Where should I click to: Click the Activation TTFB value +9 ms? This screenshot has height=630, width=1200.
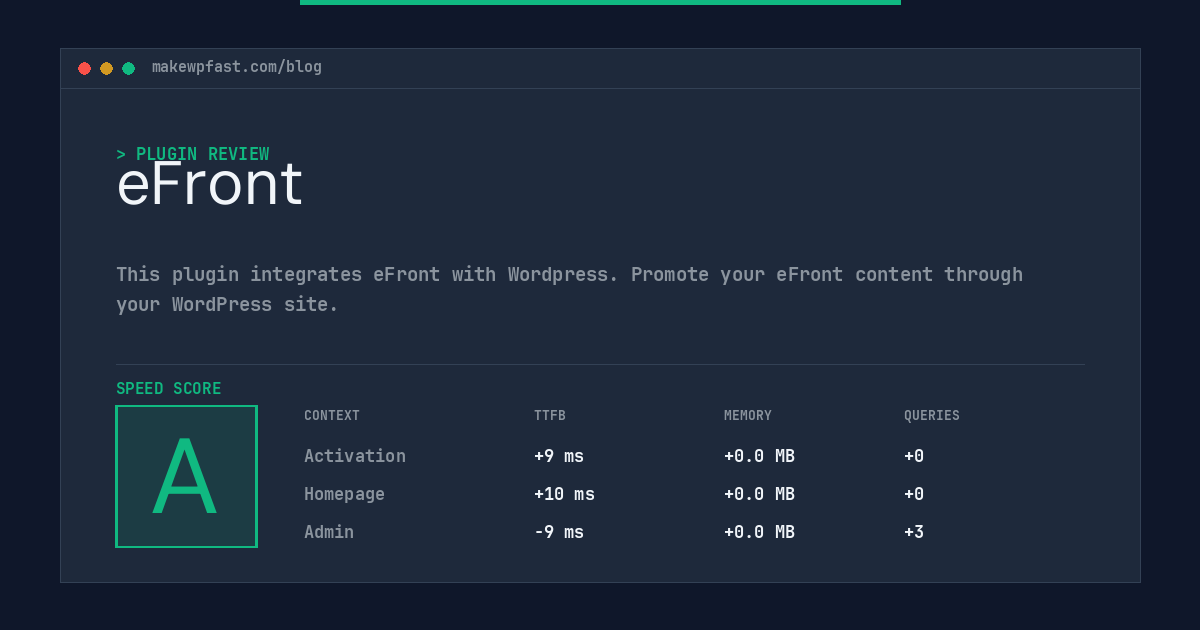pyautogui.click(x=559, y=456)
